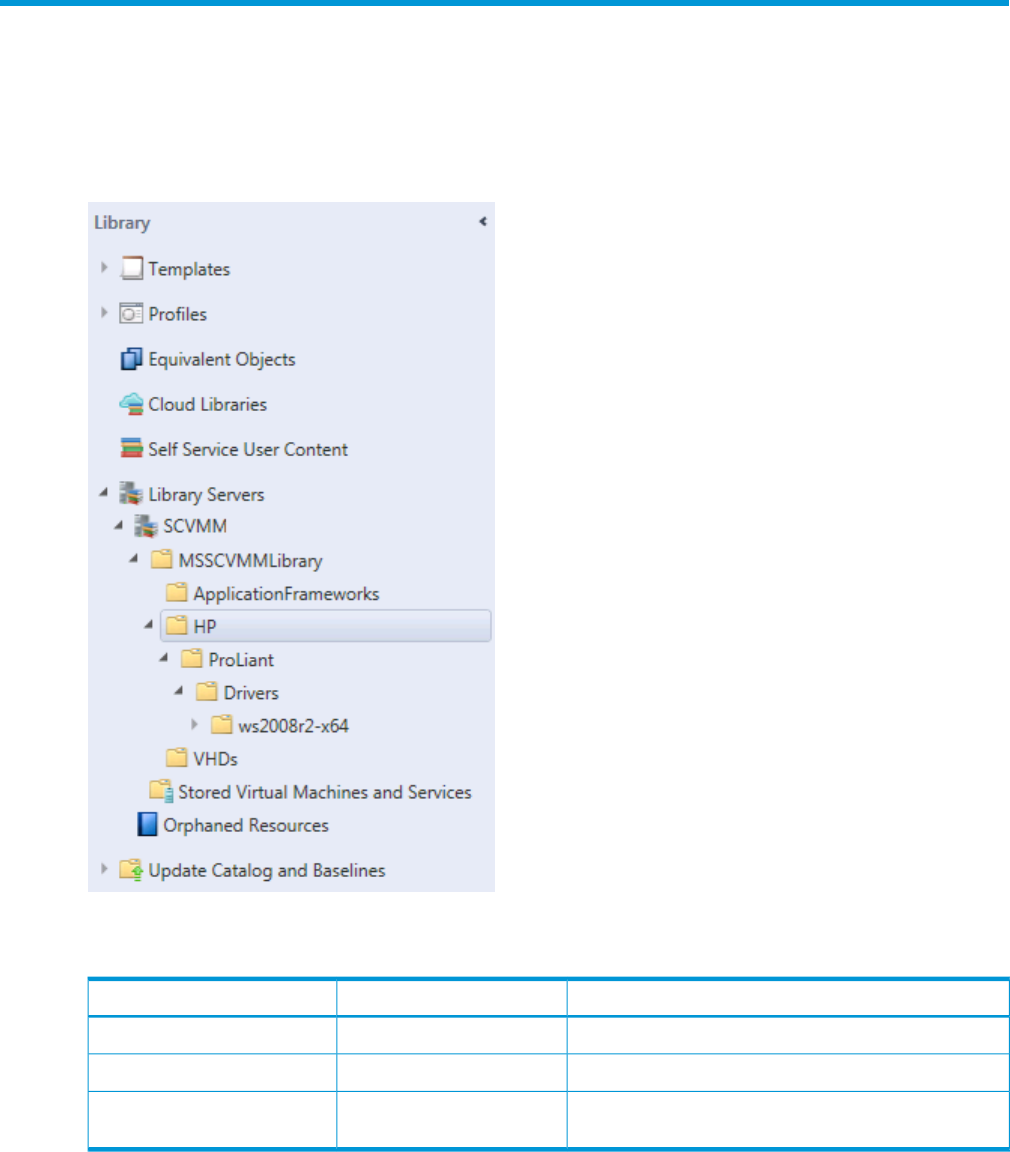1010x1152 pixels.
Task: Collapse the Drivers folder node
Action: (x=179, y=691)
